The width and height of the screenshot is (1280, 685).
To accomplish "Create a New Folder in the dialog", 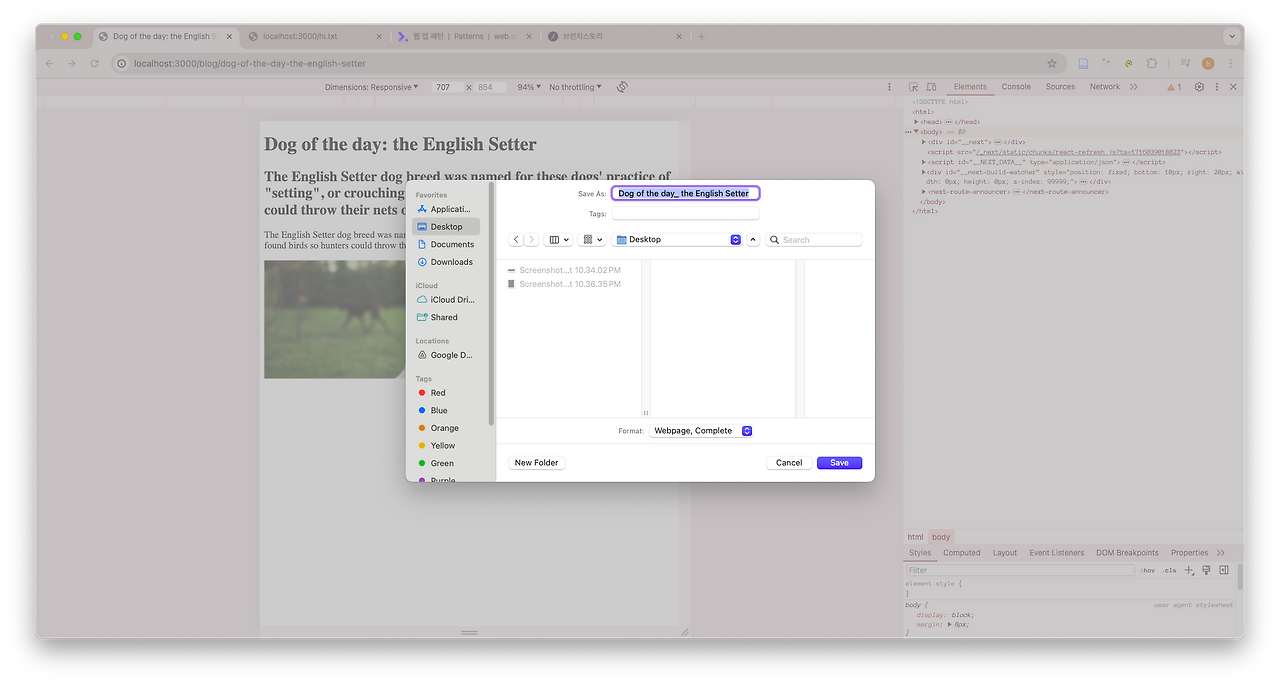I will (536, 463).
